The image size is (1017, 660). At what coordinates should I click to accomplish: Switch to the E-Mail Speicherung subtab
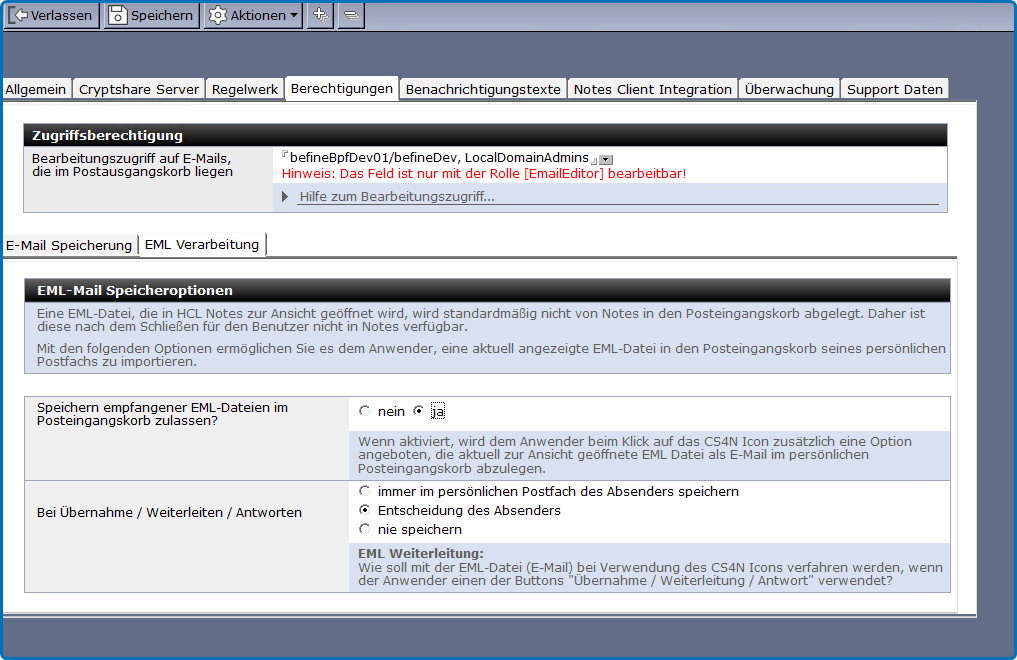[x=69, y=245]
